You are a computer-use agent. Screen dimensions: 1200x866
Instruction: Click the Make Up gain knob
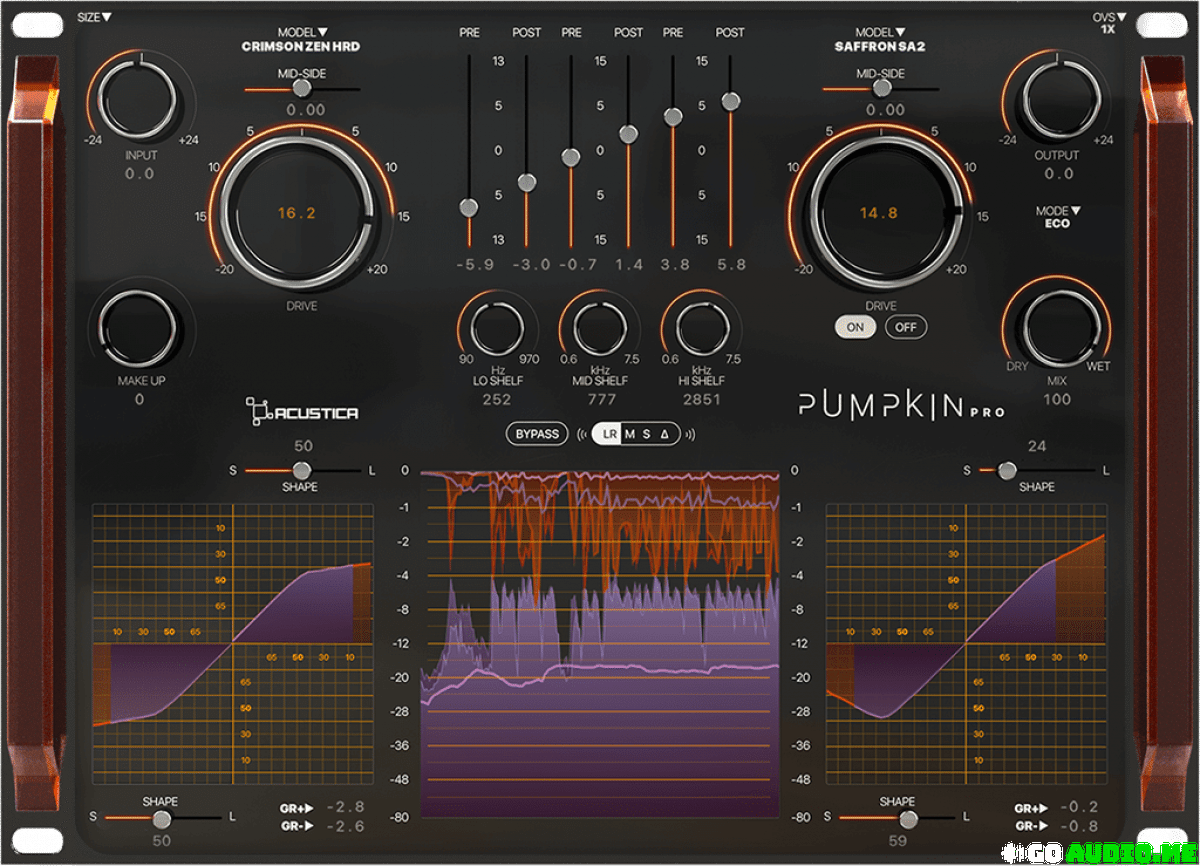coord(139,329)
